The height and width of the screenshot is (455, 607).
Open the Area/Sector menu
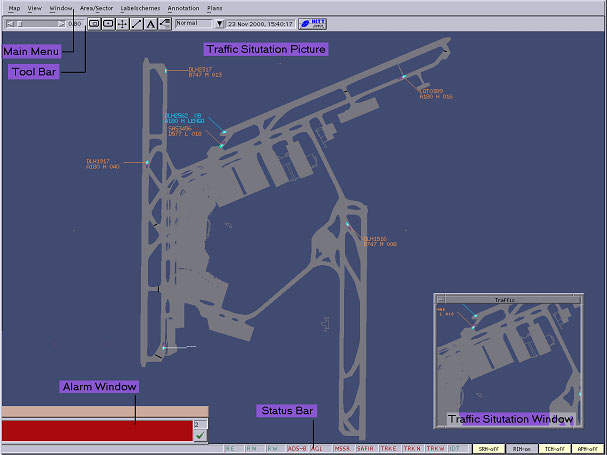click(x=96, y=7)
